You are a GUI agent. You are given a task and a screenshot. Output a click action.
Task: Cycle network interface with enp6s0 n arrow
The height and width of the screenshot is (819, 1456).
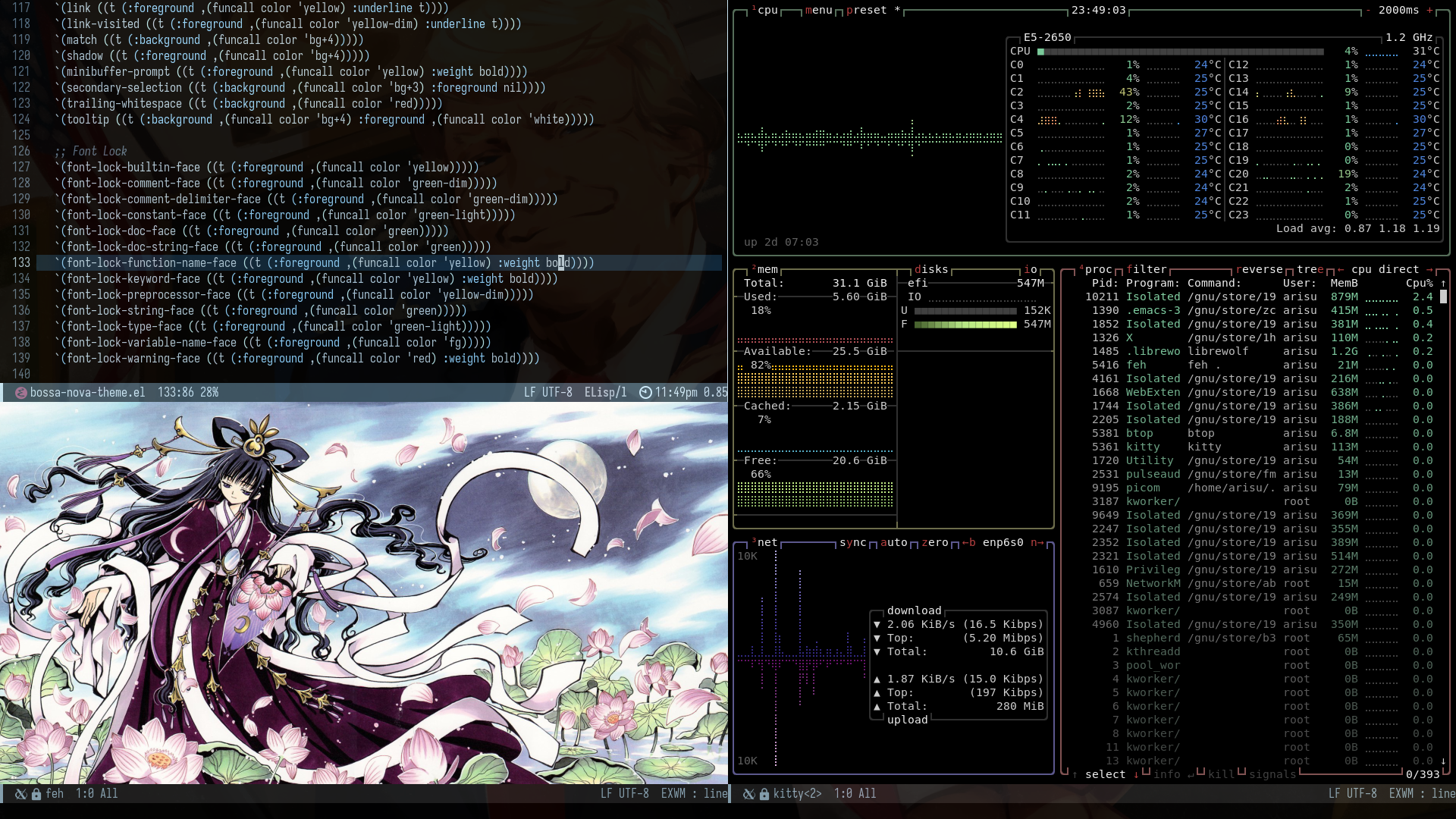coord(1037,543)
